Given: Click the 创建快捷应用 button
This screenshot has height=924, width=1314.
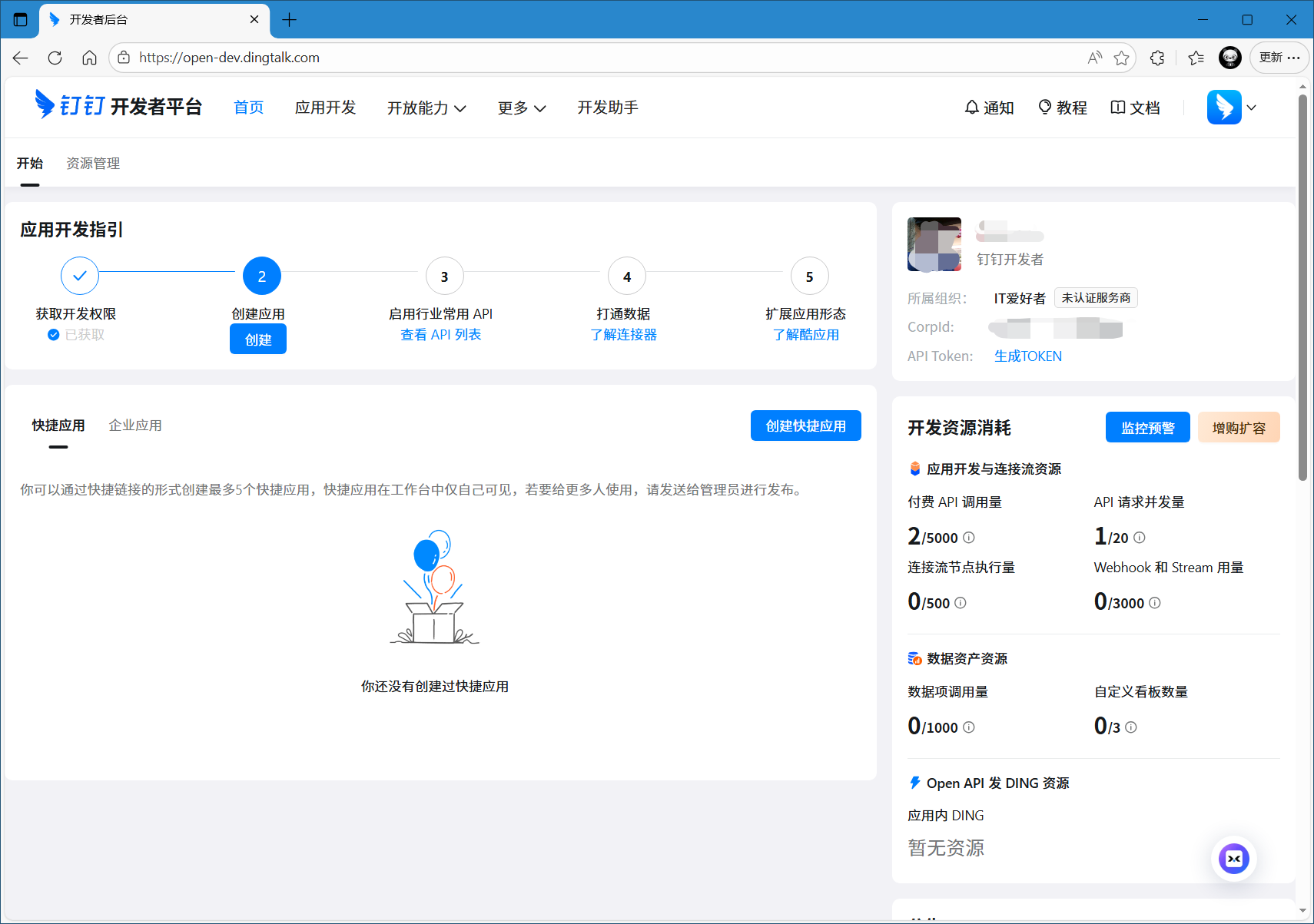Looking at the screenshot, I should coord(805,426).
